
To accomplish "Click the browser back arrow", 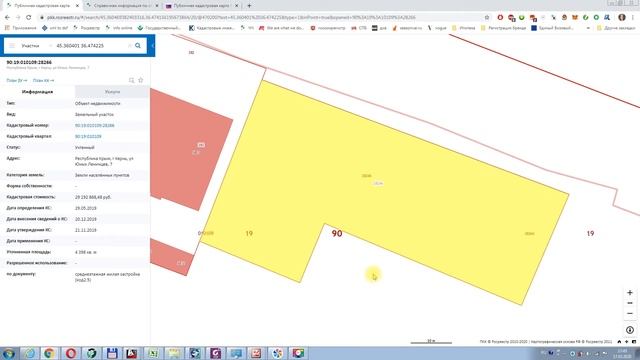I will [7, 18].
